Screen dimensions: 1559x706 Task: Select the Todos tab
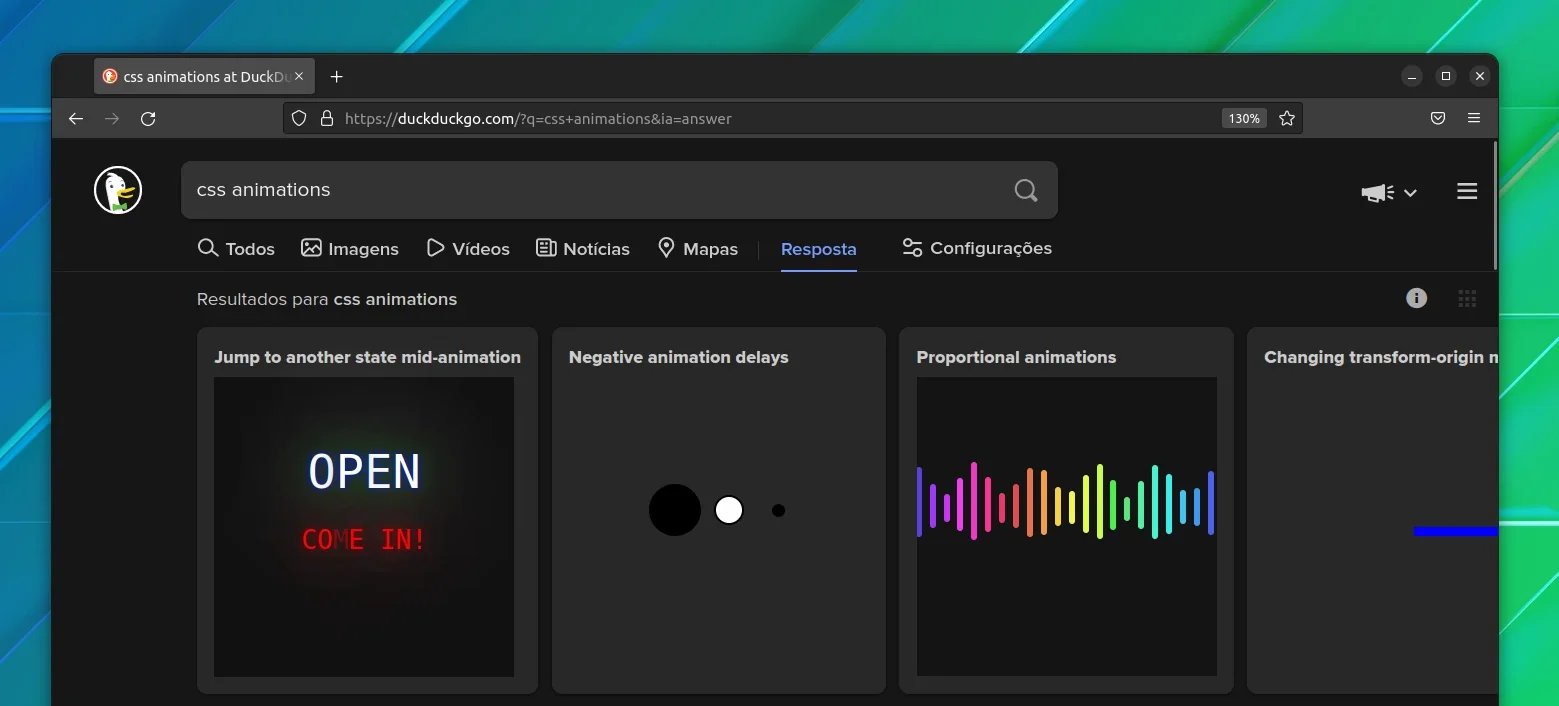point(236,248)
